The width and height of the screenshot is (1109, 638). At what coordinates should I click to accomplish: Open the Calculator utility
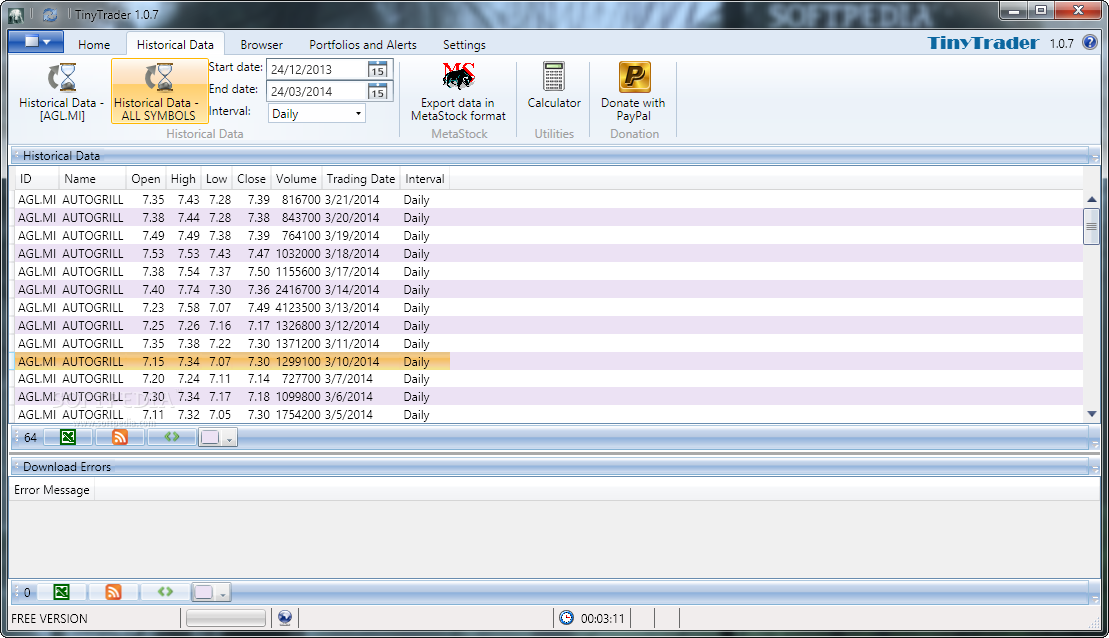point(554,86)
